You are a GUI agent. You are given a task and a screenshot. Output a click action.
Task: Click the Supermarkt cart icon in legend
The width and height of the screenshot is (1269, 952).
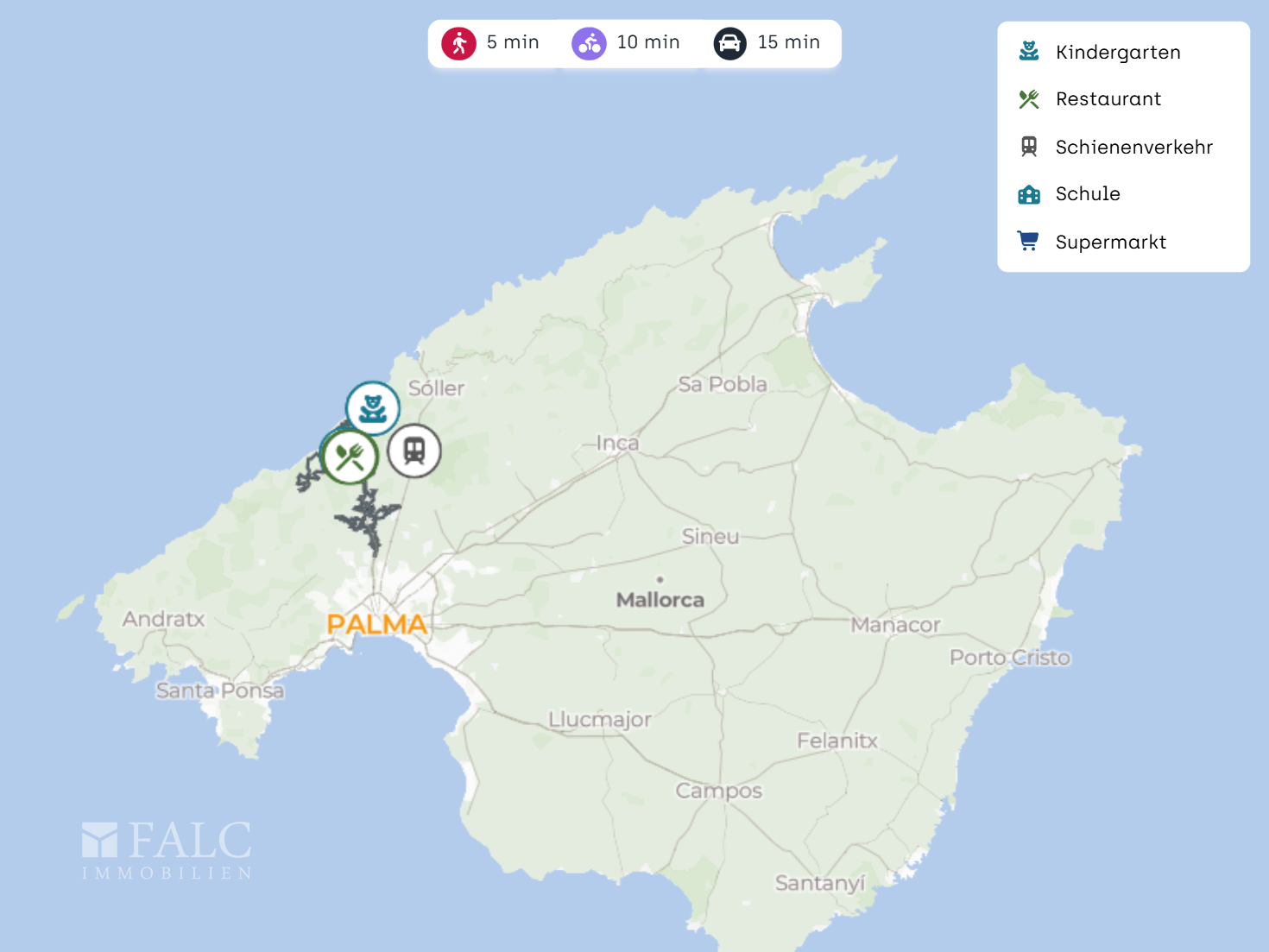[x=1028, y=242]
